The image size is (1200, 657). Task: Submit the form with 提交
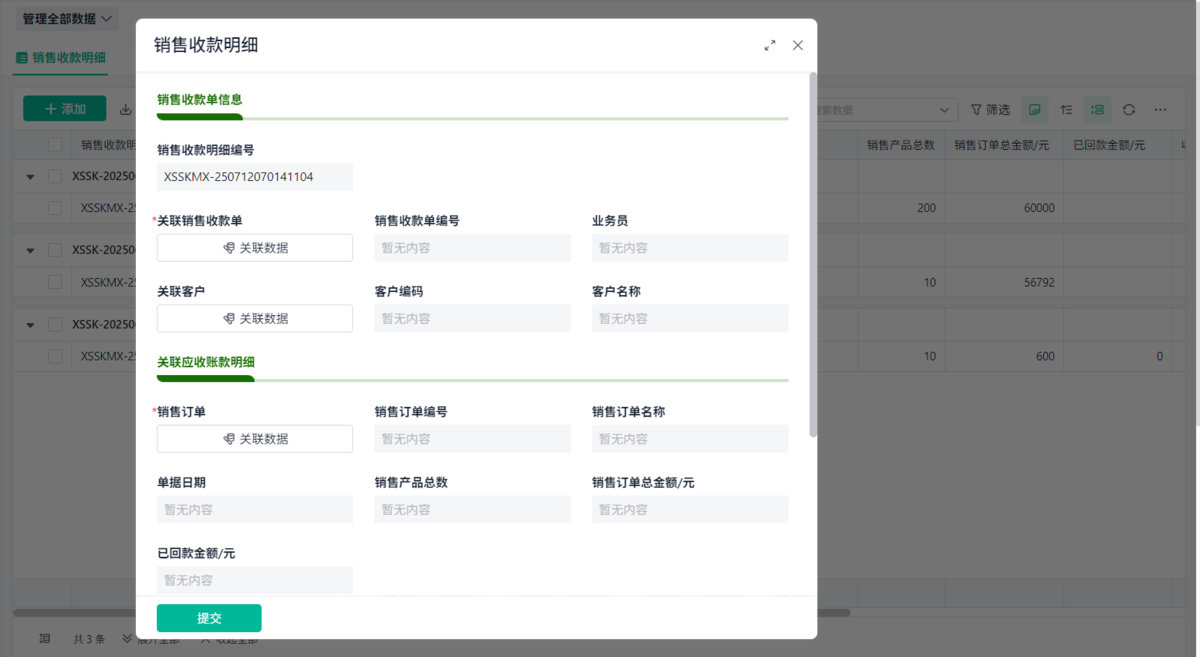[209, 618]
